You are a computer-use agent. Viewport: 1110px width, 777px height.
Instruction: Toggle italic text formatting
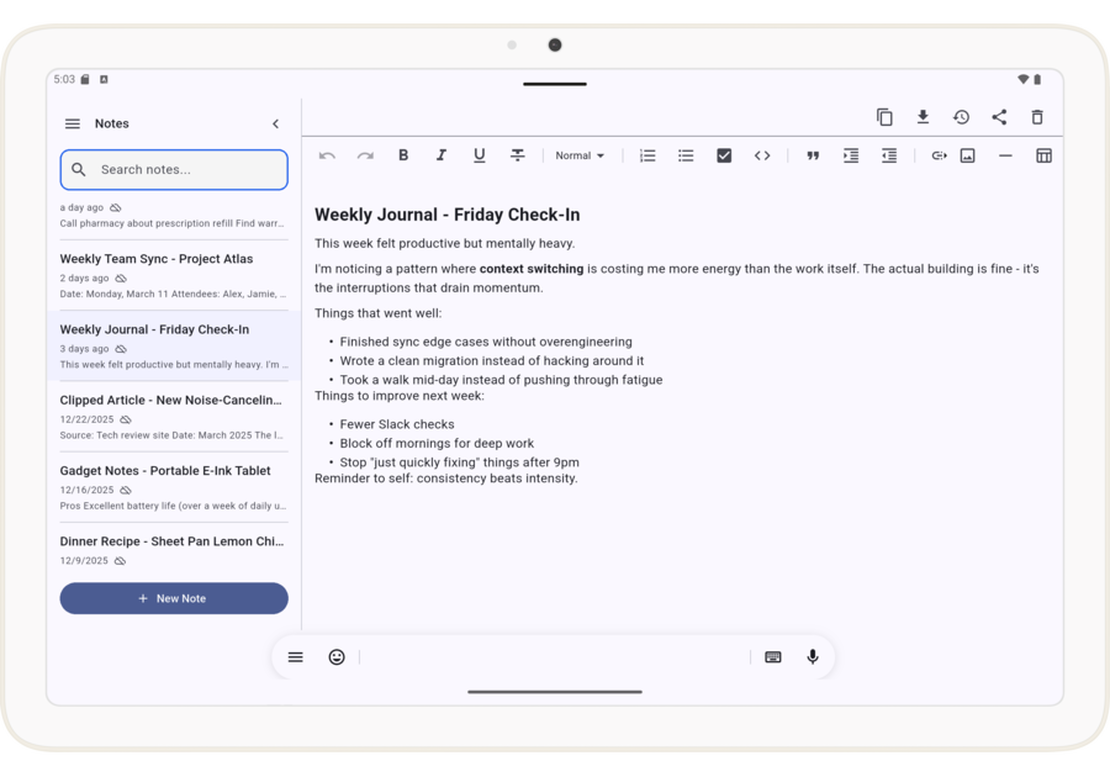pos(441,155)
